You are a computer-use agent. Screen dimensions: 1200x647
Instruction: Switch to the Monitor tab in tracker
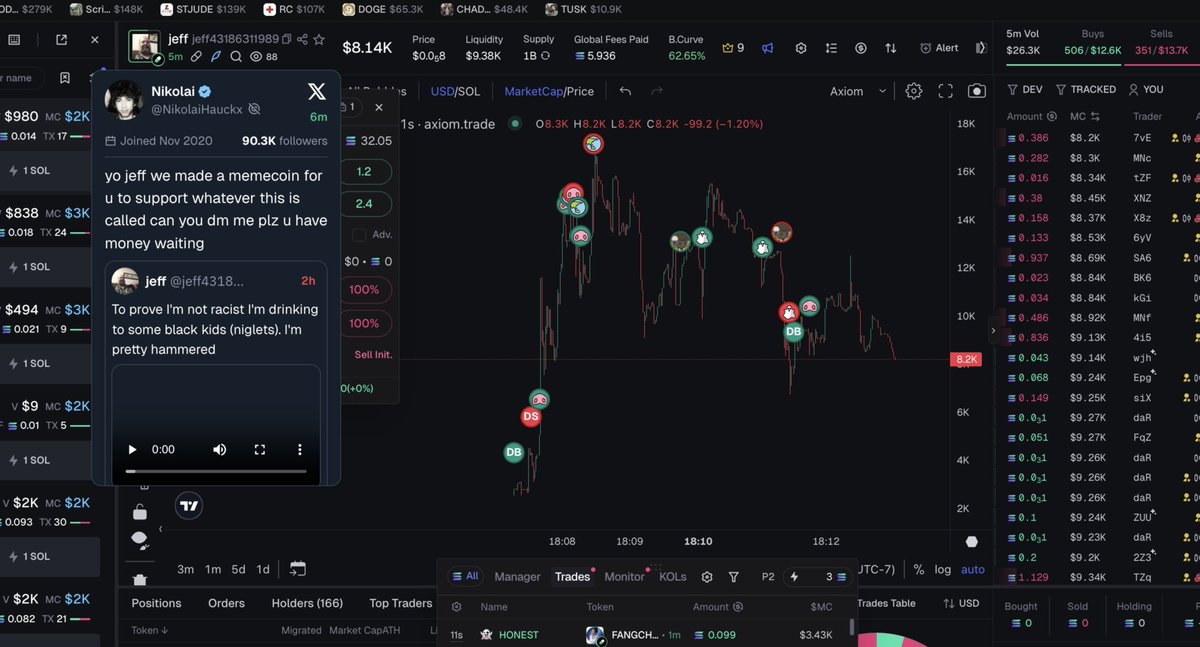tap(624, 577)
